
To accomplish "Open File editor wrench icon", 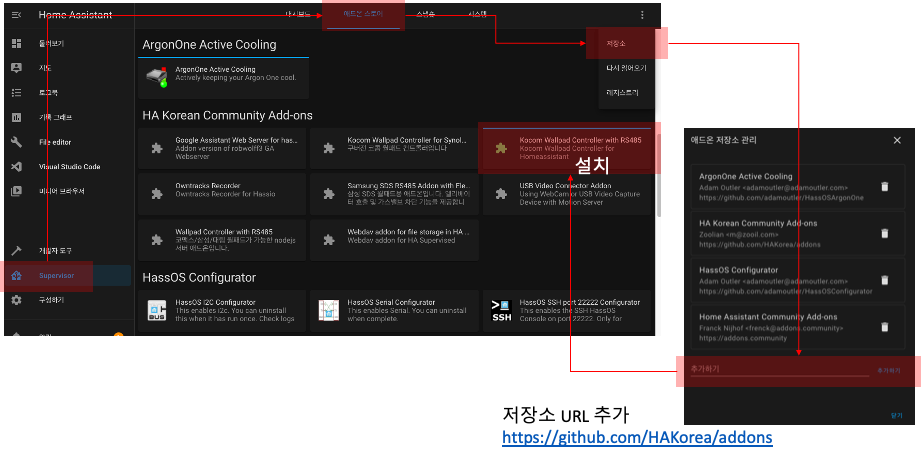I will pos(16,142).
